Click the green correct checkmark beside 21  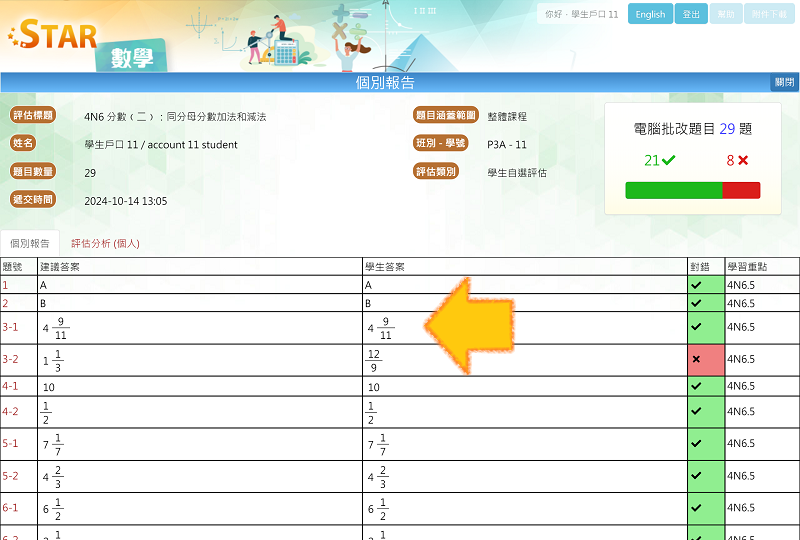coord(668,160)
